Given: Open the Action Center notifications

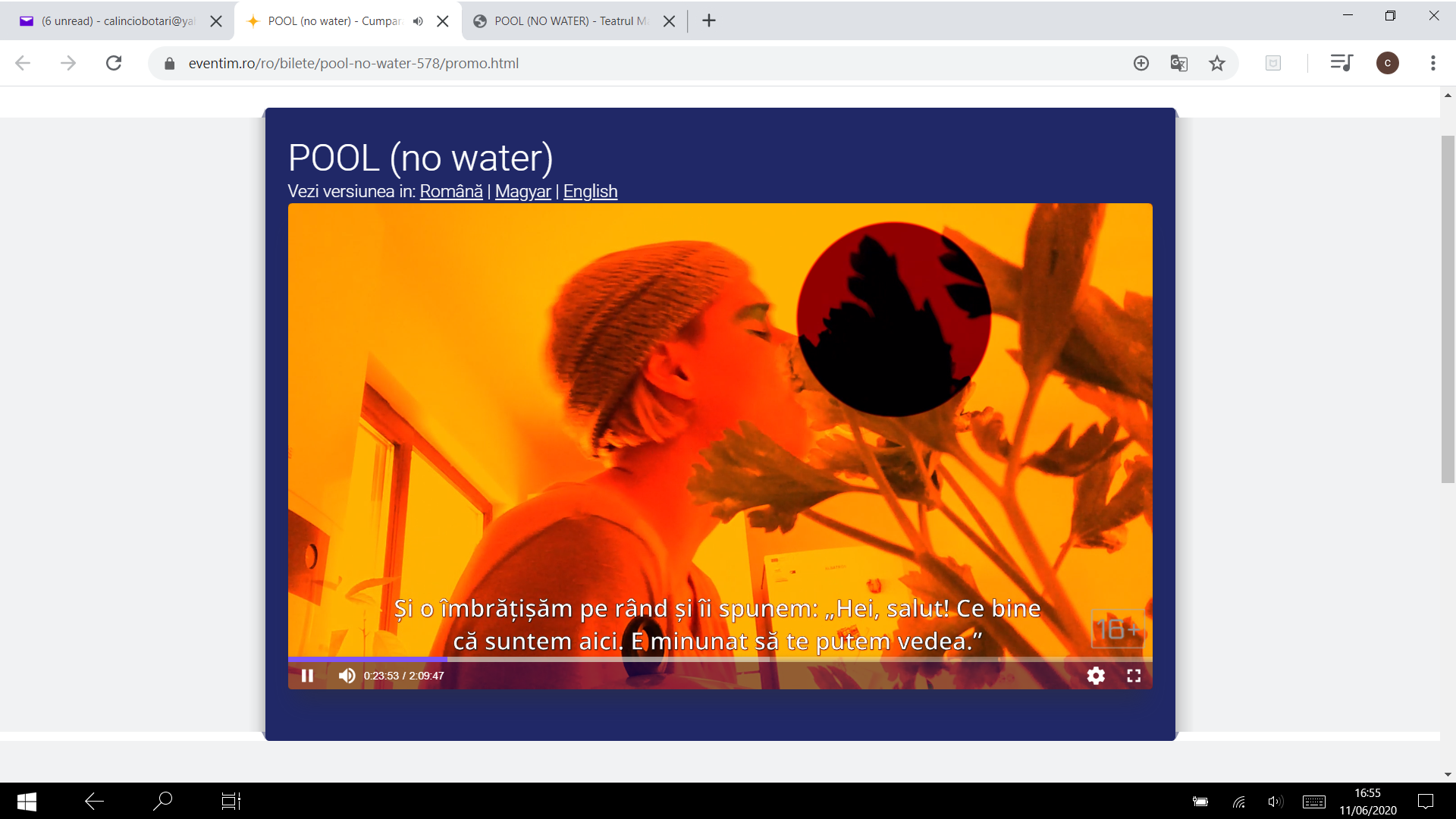Looking at the screenshot, I should coord(1426,802).
